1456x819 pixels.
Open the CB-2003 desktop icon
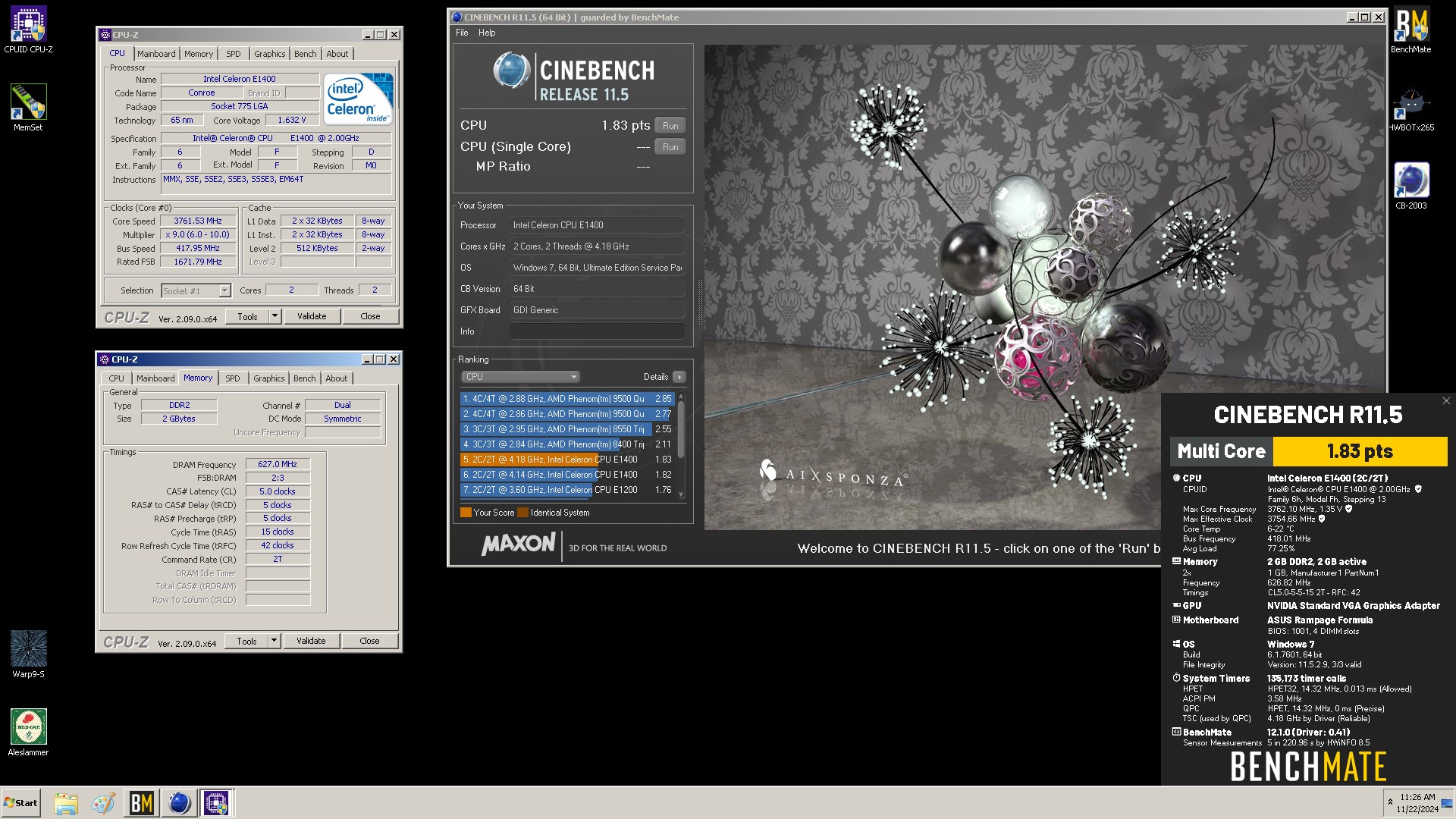pos(1410,185)
